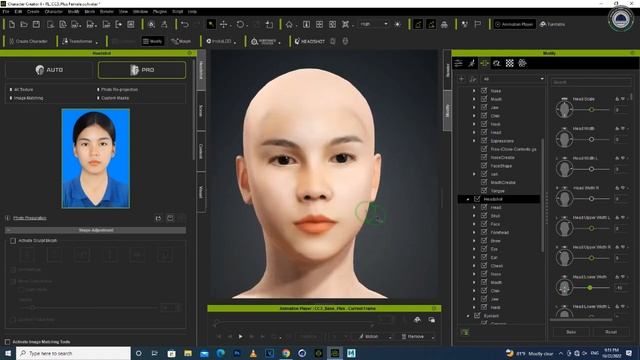Click the Bake button

(x=571, y=332)
